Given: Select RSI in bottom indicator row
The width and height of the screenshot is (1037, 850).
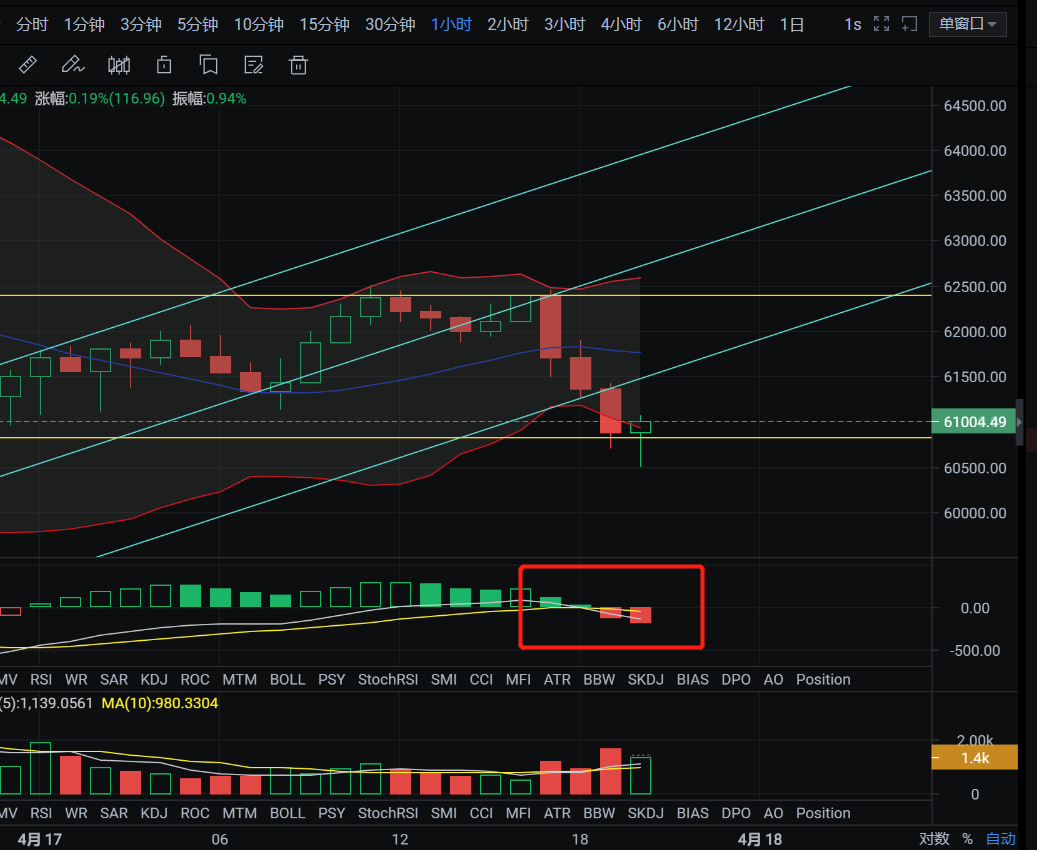Looking at the screenshot, I should pos(41,813).
